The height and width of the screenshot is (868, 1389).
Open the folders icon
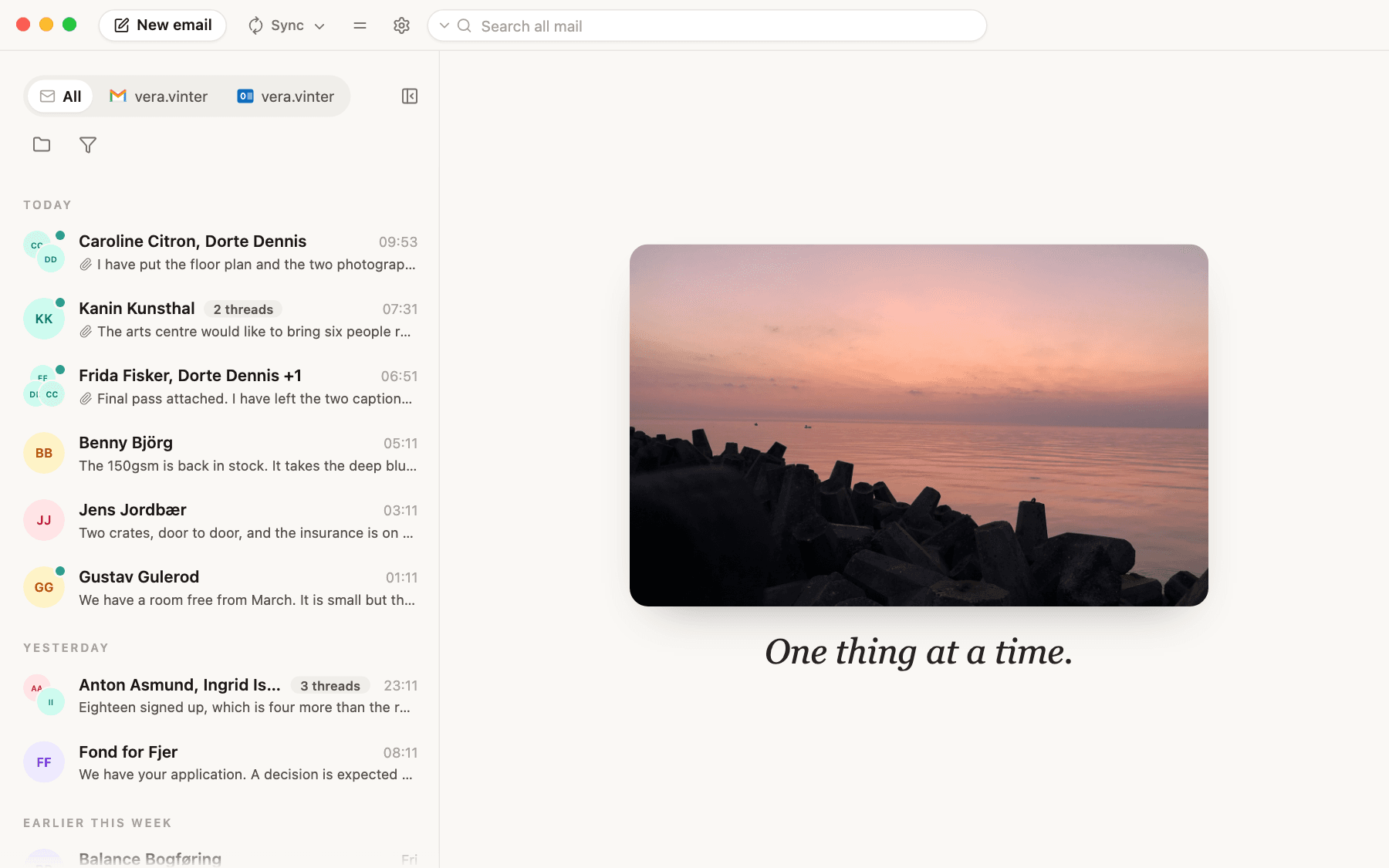tap(42, 144)
